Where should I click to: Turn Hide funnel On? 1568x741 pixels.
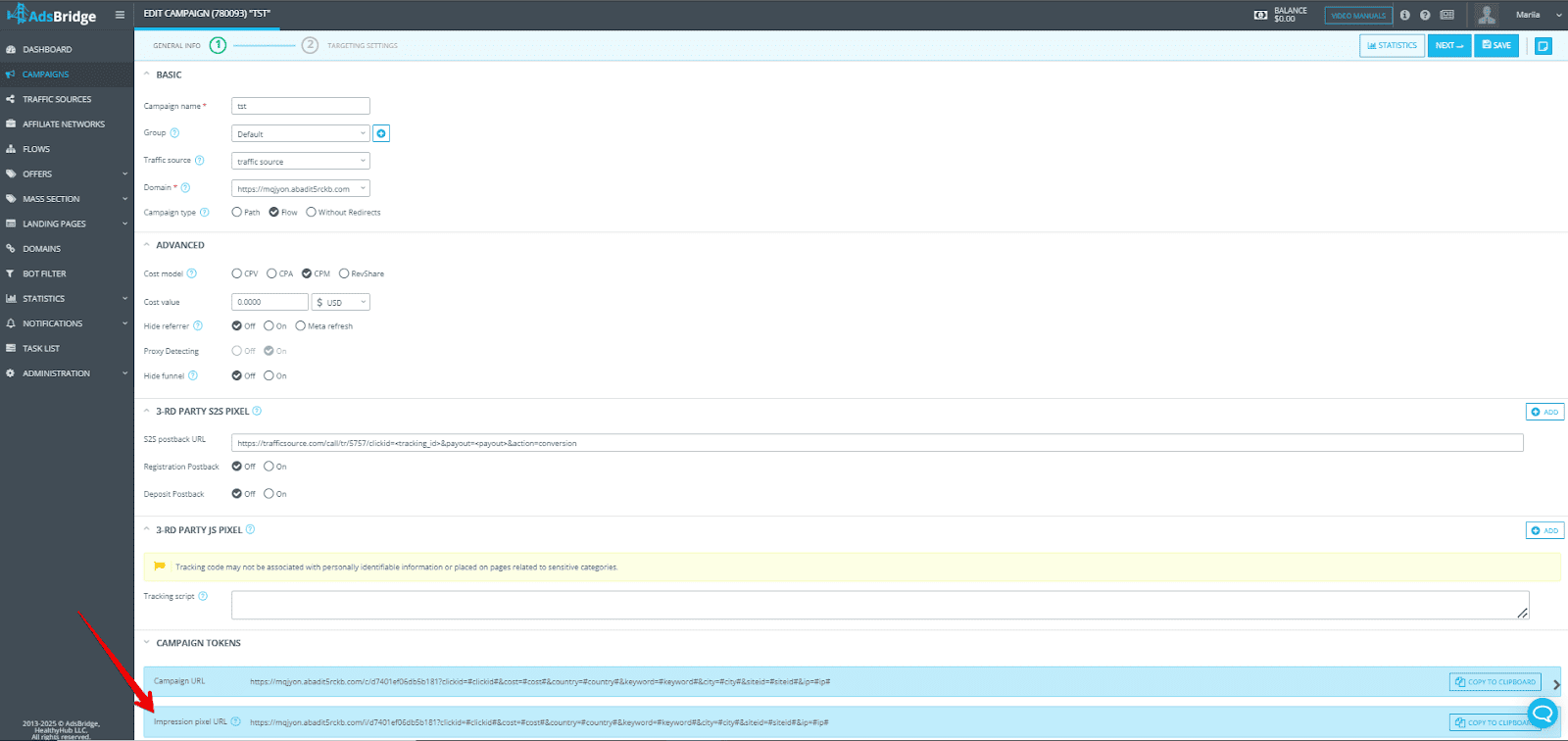pos(269,375)
